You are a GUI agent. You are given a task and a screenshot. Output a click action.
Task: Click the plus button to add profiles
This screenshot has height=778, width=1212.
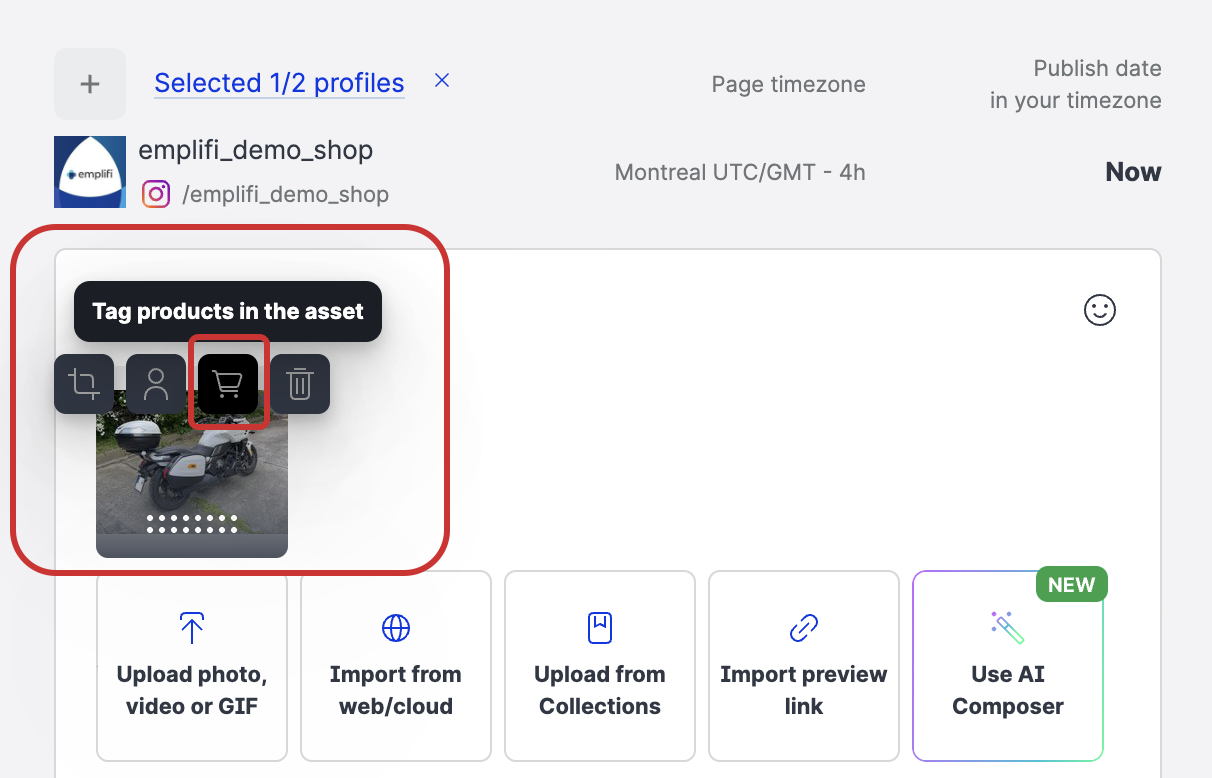click(90, 84)
